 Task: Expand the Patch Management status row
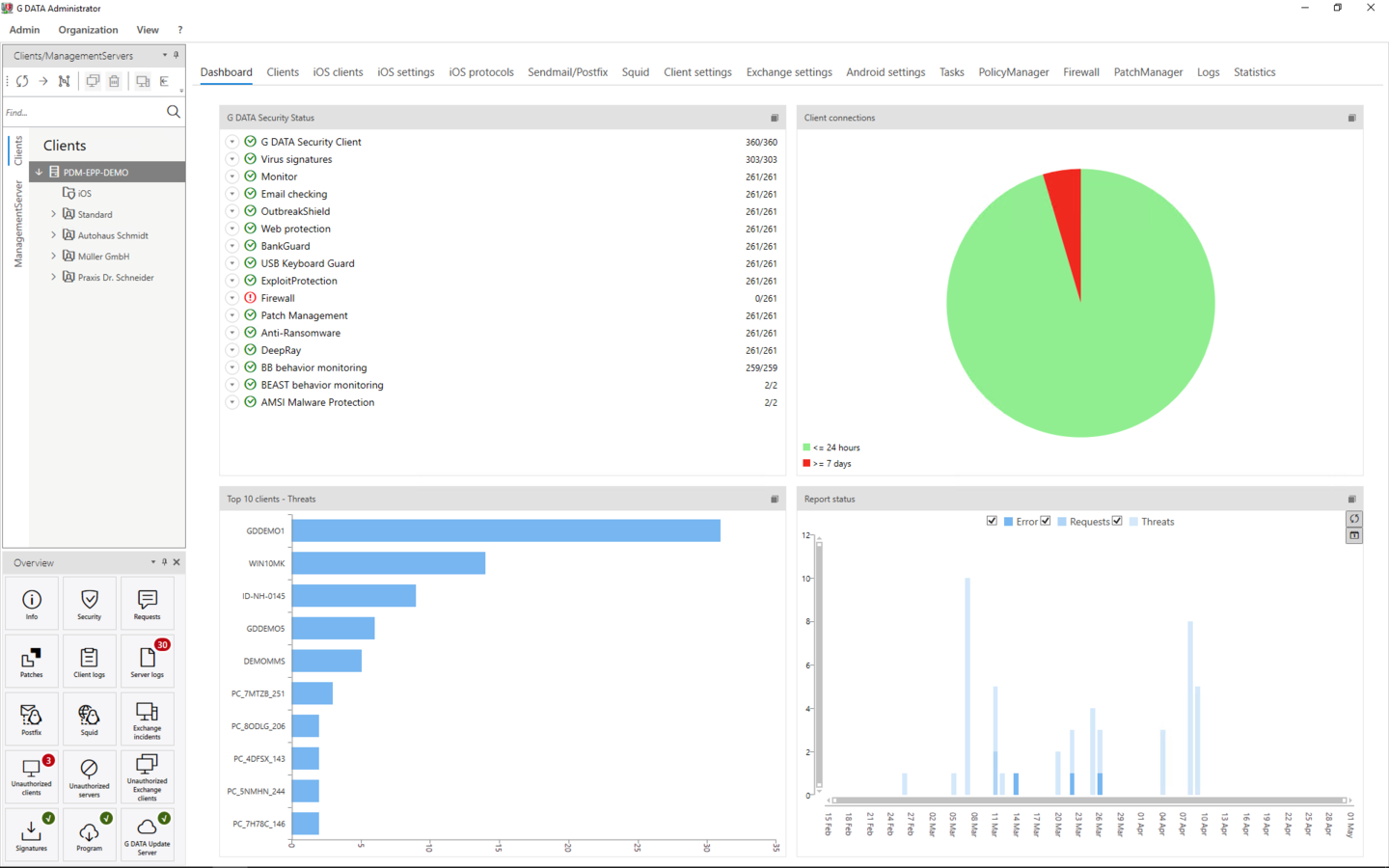232,315
